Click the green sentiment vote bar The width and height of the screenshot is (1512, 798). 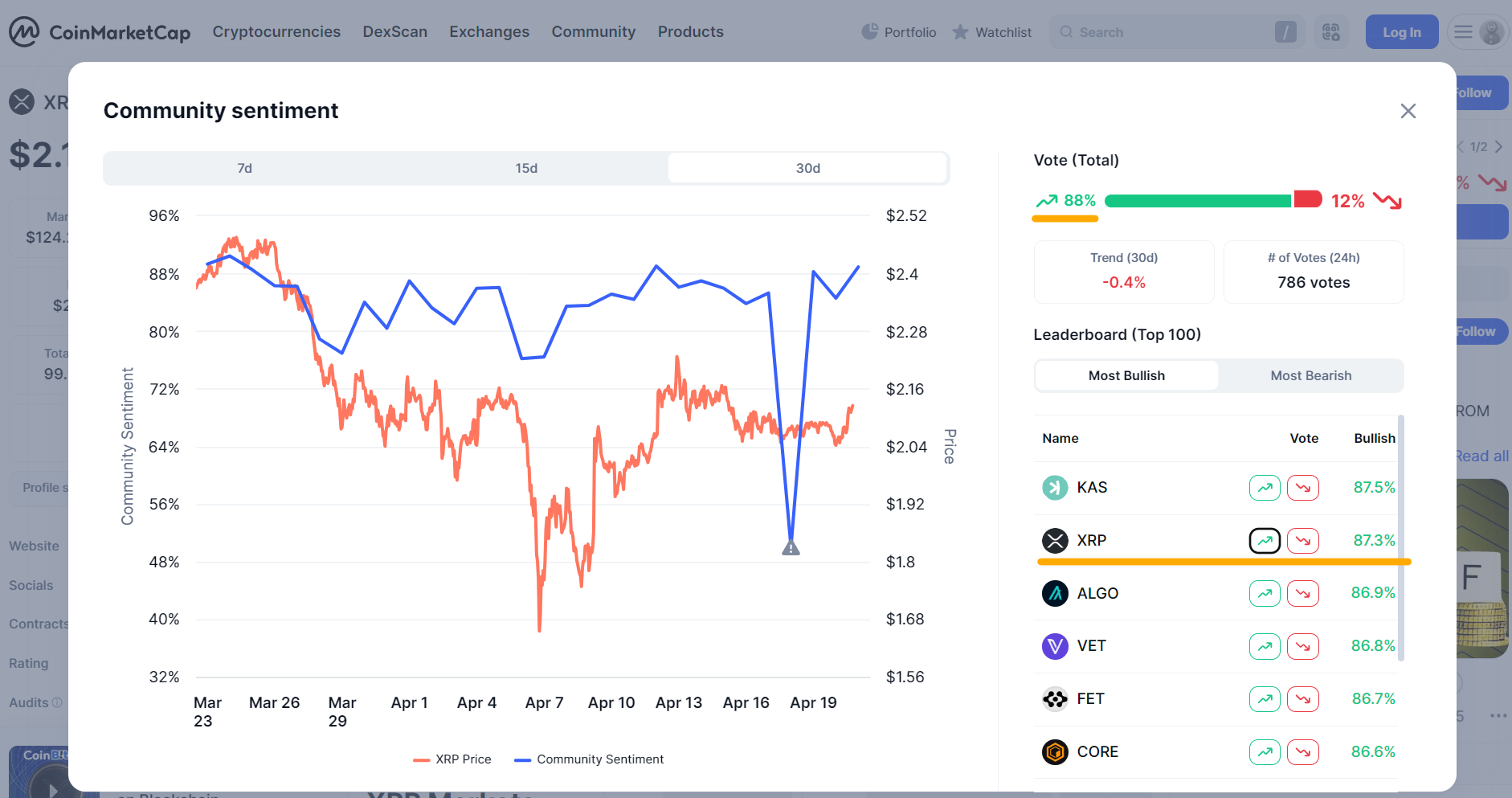[x=1197, y=198]
